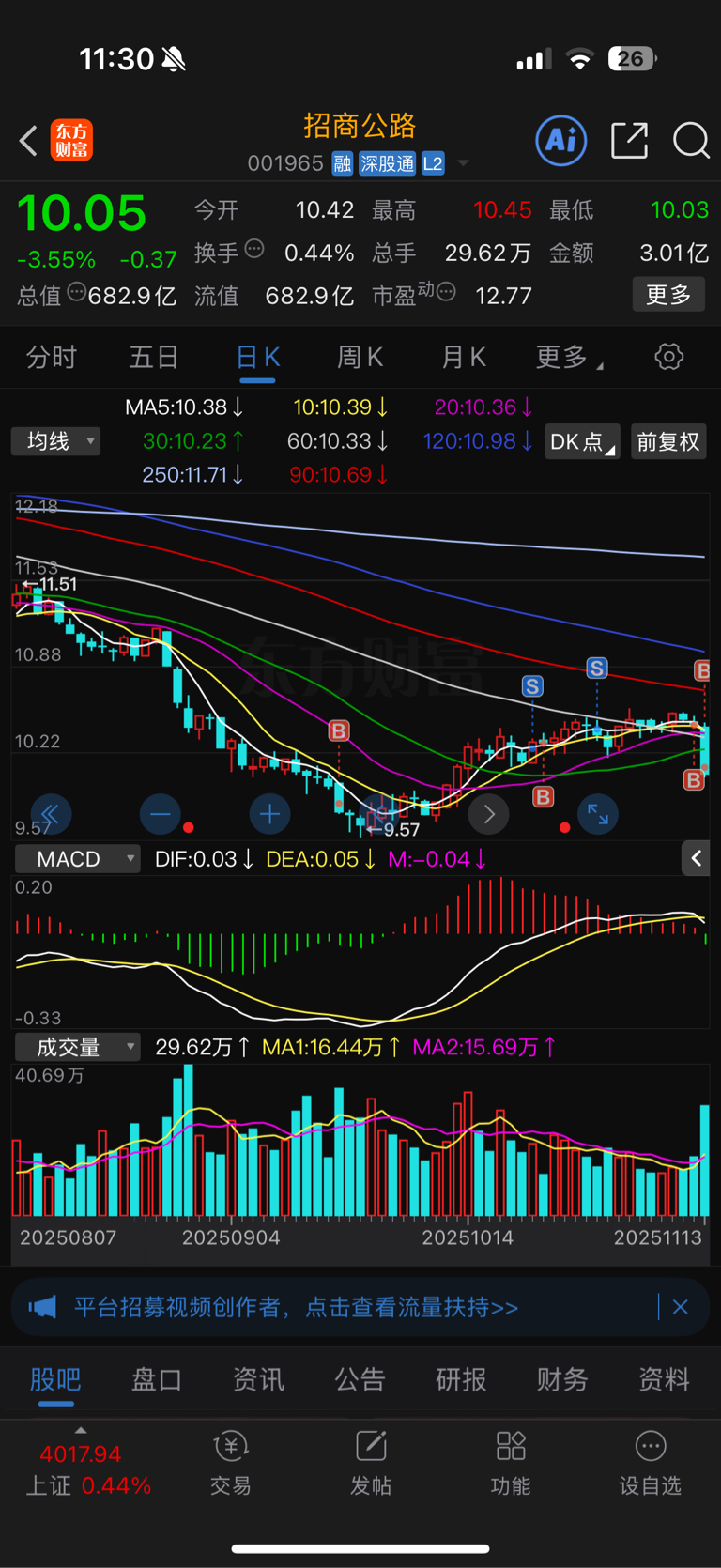Open the 股吧 tab
The height and width of the screenshot is (1568, 721).
[x=55, y=1379]
